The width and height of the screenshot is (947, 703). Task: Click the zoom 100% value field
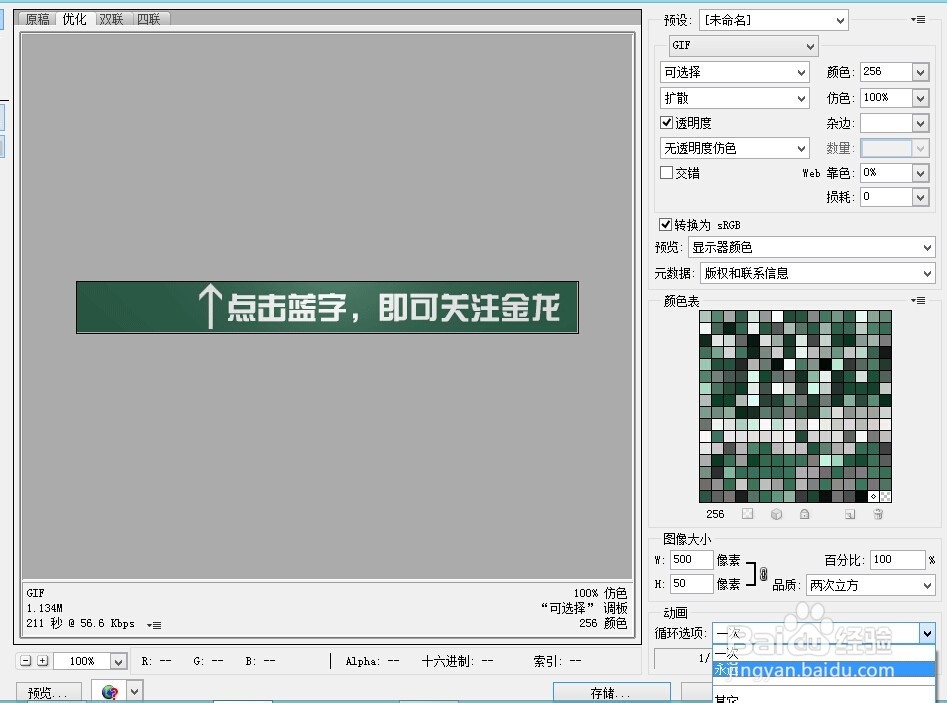[x=82, y=661]
